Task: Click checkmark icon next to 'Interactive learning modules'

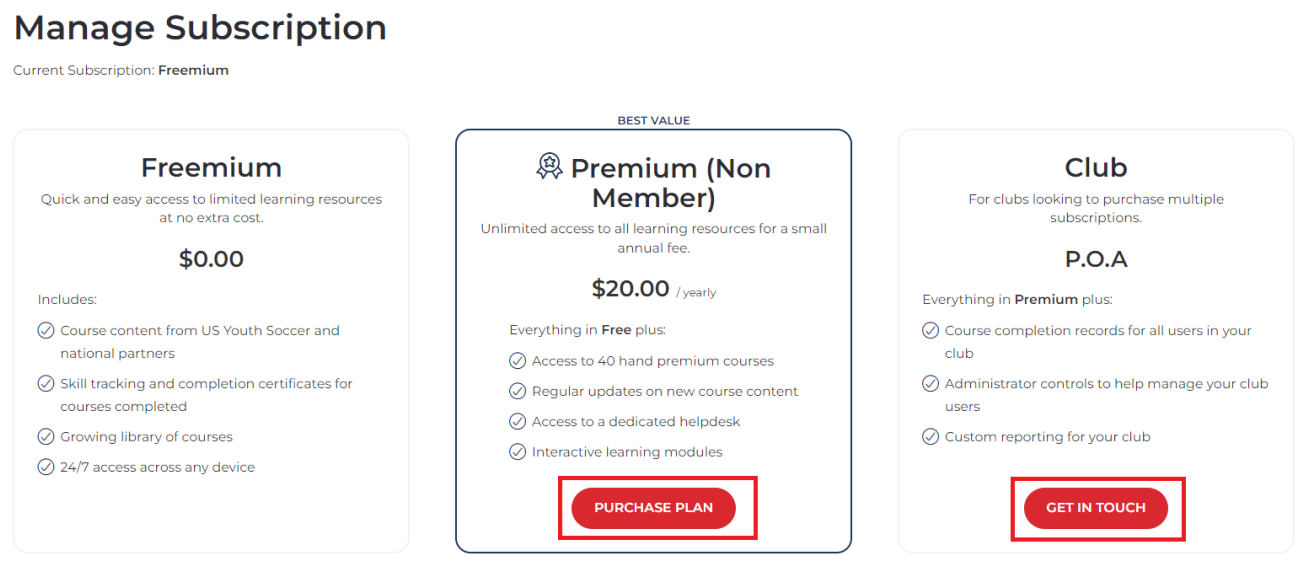Action: [517, 452]
